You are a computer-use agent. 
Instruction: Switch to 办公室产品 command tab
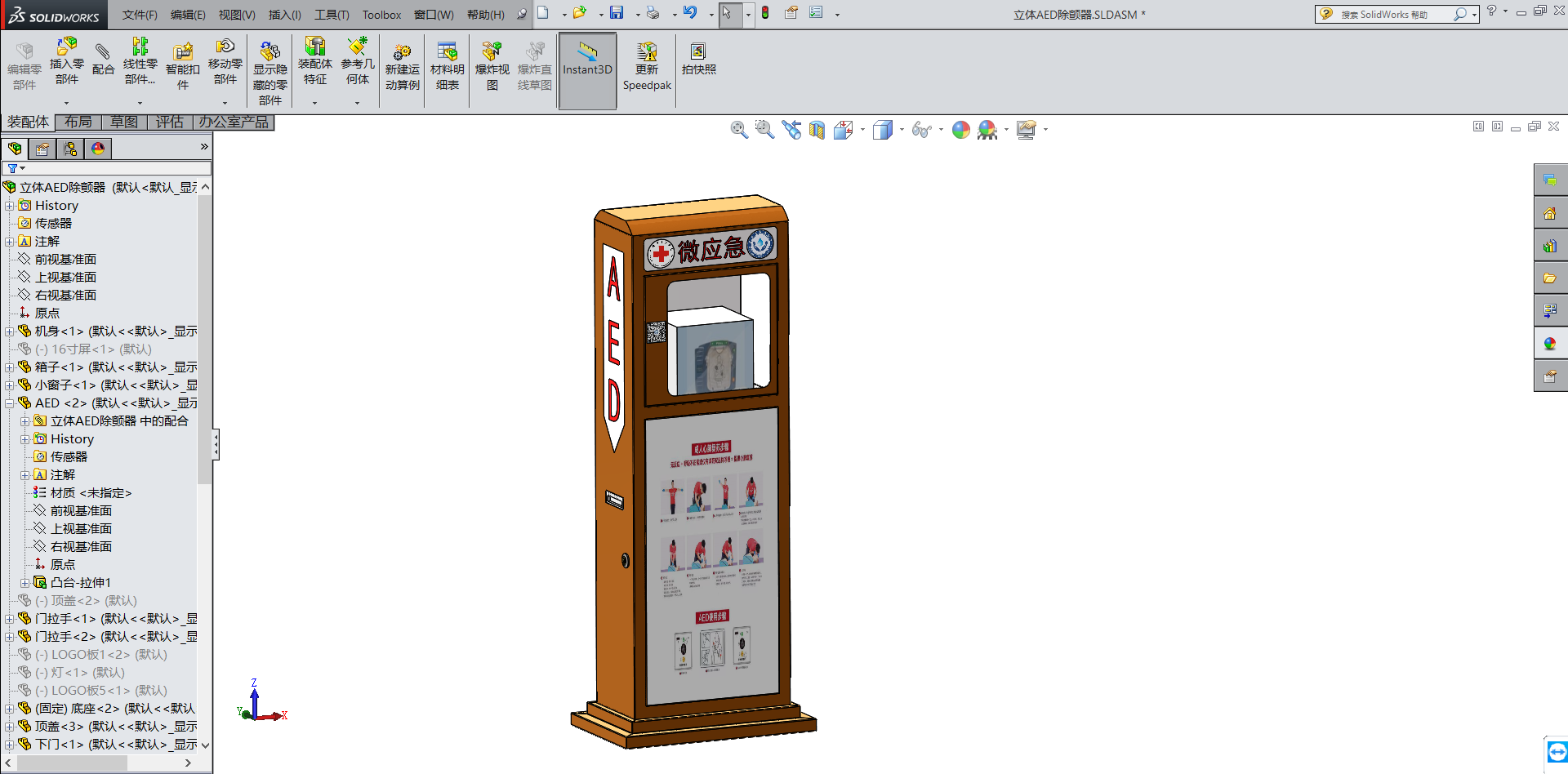tap(234, 122)
